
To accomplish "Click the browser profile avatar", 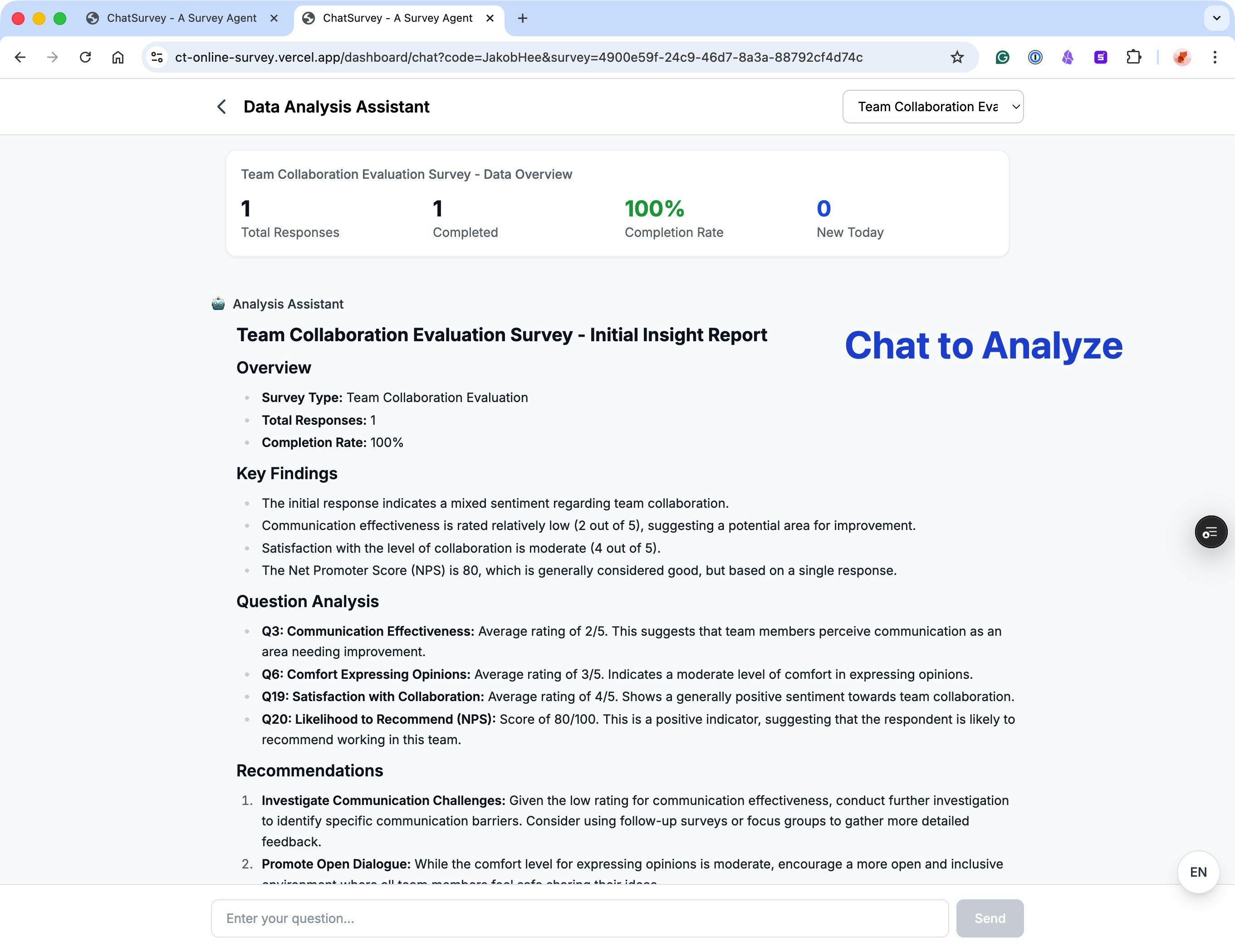I will coord(1182,57).
